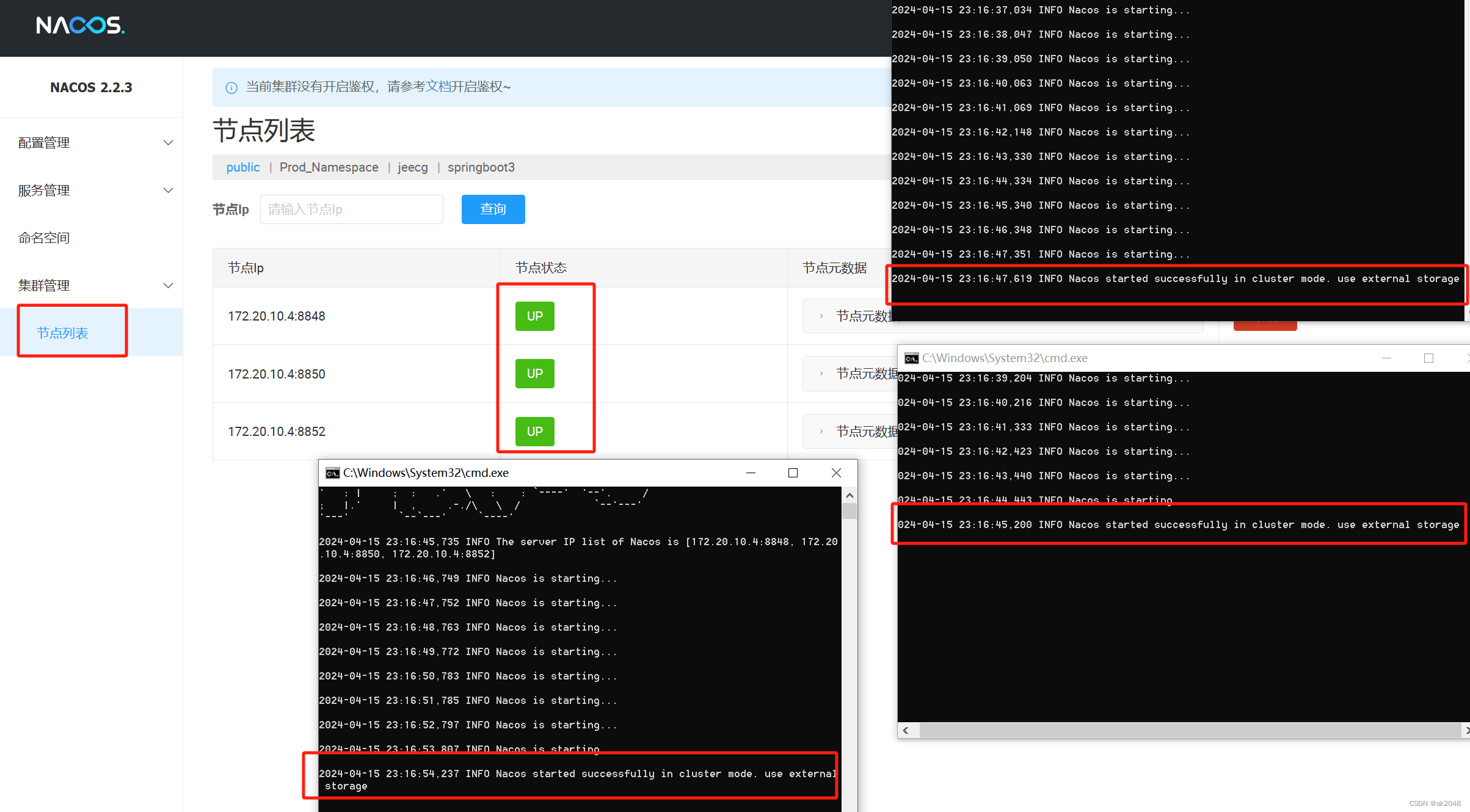Screen dimensions: 1470x812
Task: Click UP status for 172.20.10.4:8848
Action: [x=534, y=316]
